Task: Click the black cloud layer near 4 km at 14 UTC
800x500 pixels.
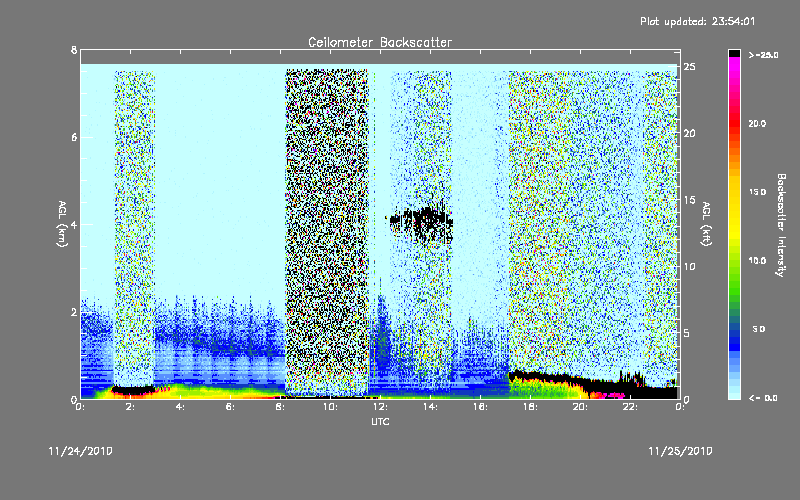Action: click(421, 222)
